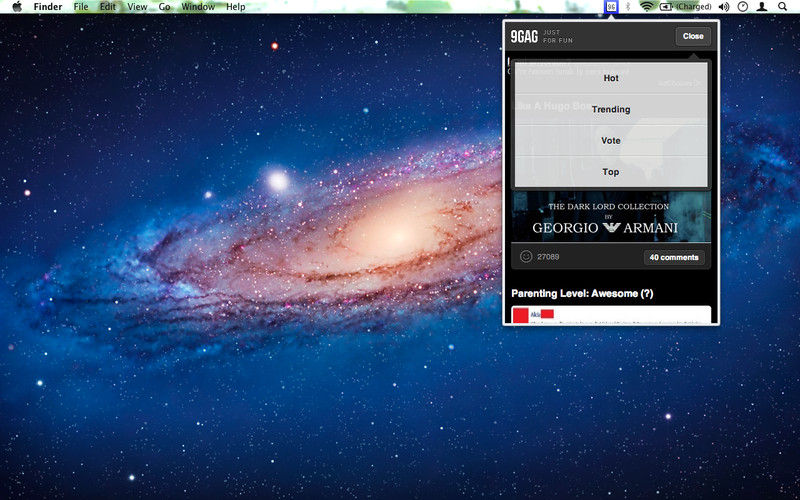This screenshot has width=800, height=500.
Task: Open the Wi-Fi status menu
Action: coord(646,7)
